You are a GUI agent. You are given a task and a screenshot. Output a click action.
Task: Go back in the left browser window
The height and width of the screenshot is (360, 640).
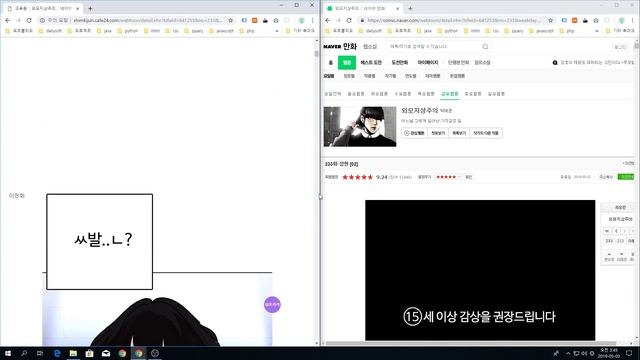(x=8, y=20)
